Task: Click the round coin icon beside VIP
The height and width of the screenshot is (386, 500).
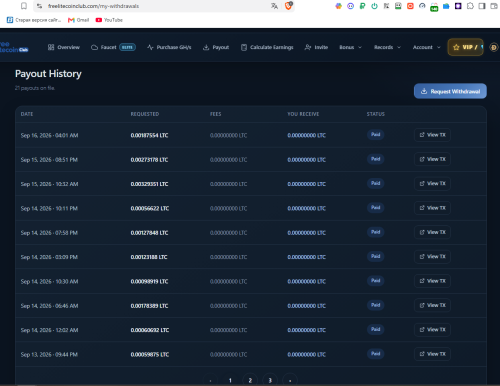Action: 494,48
